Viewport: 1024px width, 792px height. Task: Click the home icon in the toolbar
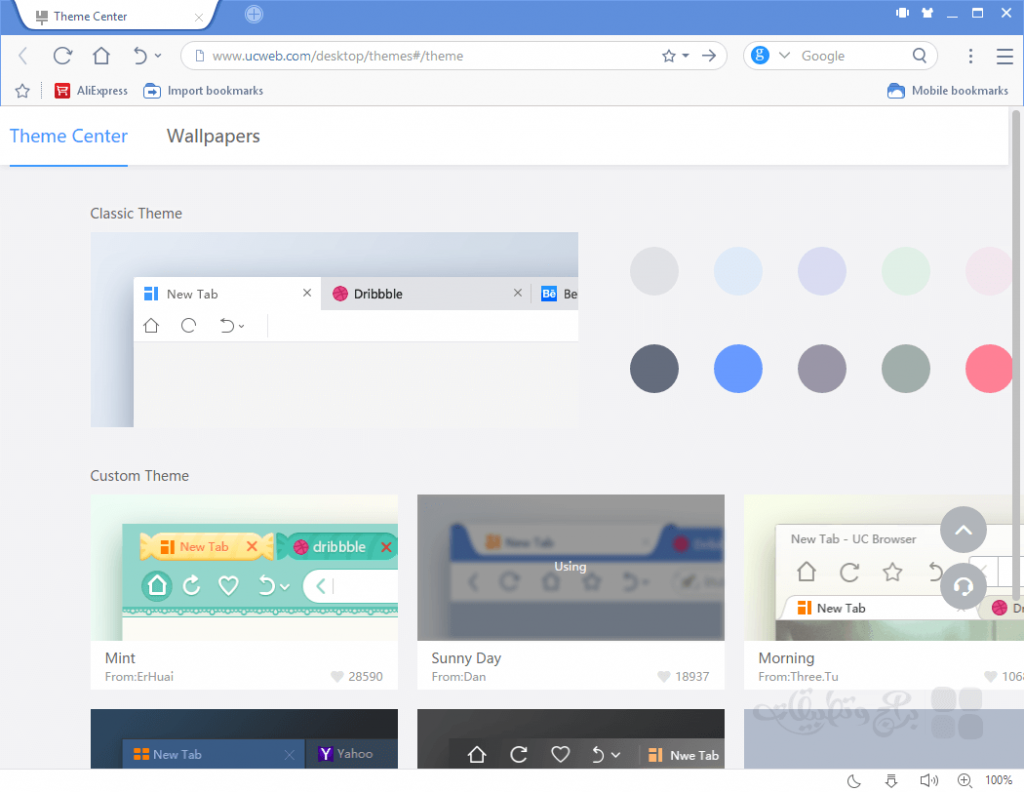pos(103,56)
